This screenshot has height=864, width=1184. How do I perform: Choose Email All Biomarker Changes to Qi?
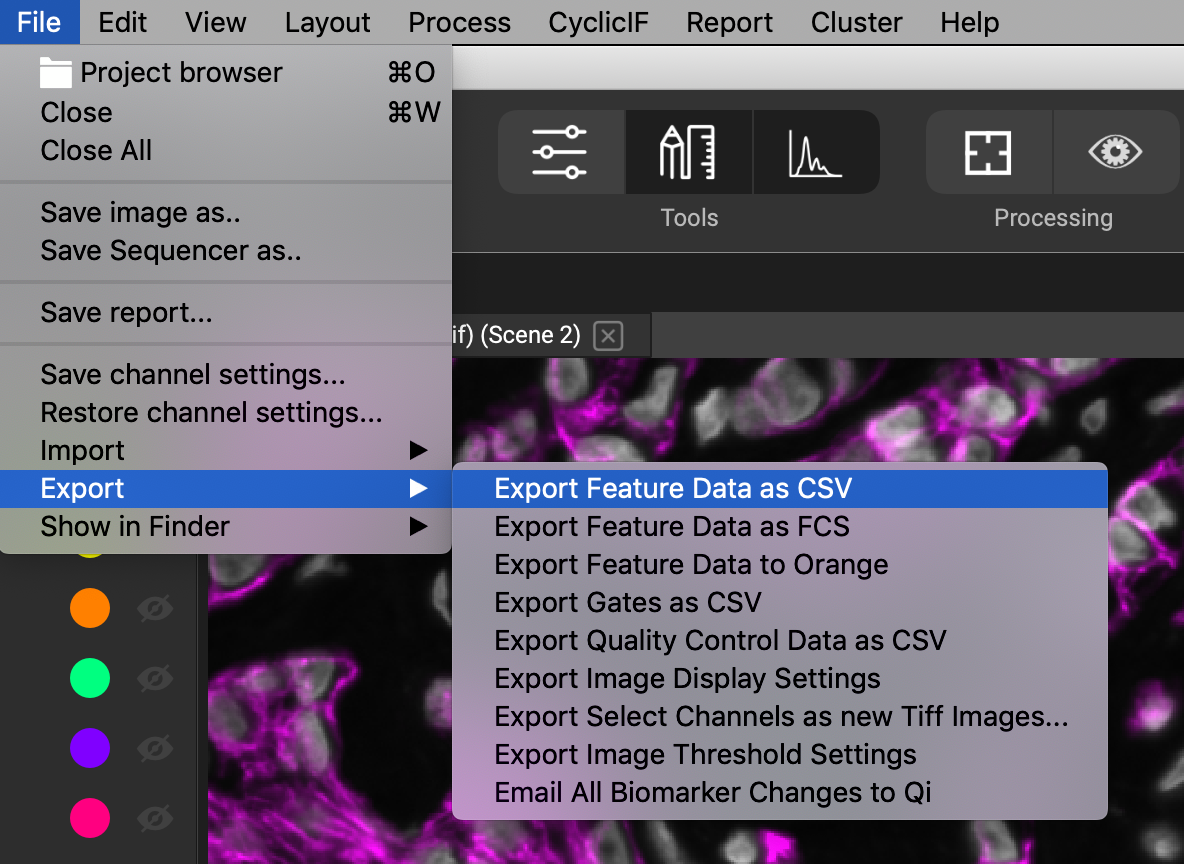click(780, 792)
